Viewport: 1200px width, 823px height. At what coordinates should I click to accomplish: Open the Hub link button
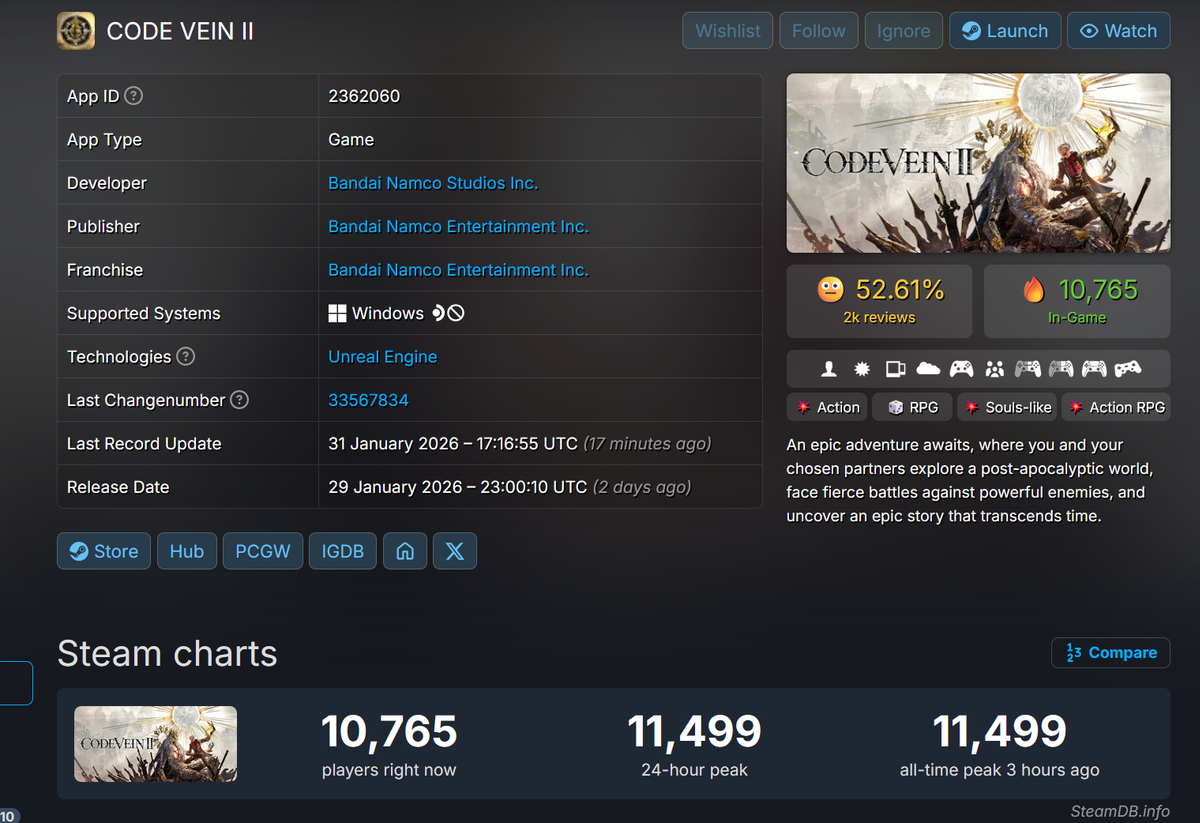click(x=187, y=551)
